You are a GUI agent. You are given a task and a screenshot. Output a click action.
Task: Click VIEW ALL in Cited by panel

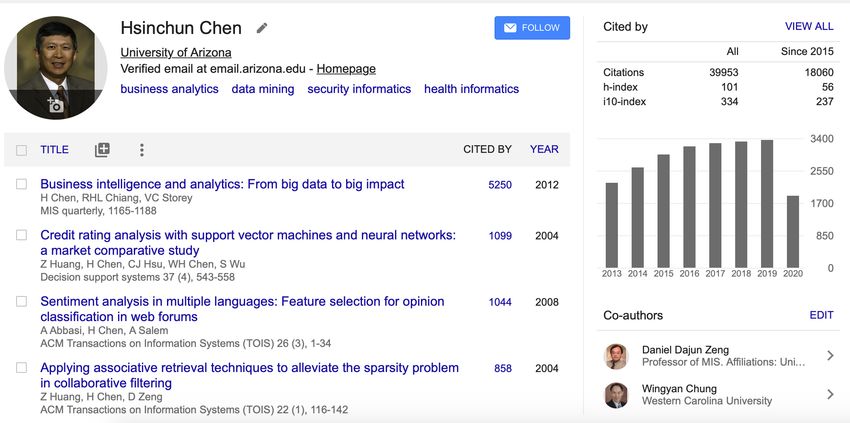click(809, 27)
